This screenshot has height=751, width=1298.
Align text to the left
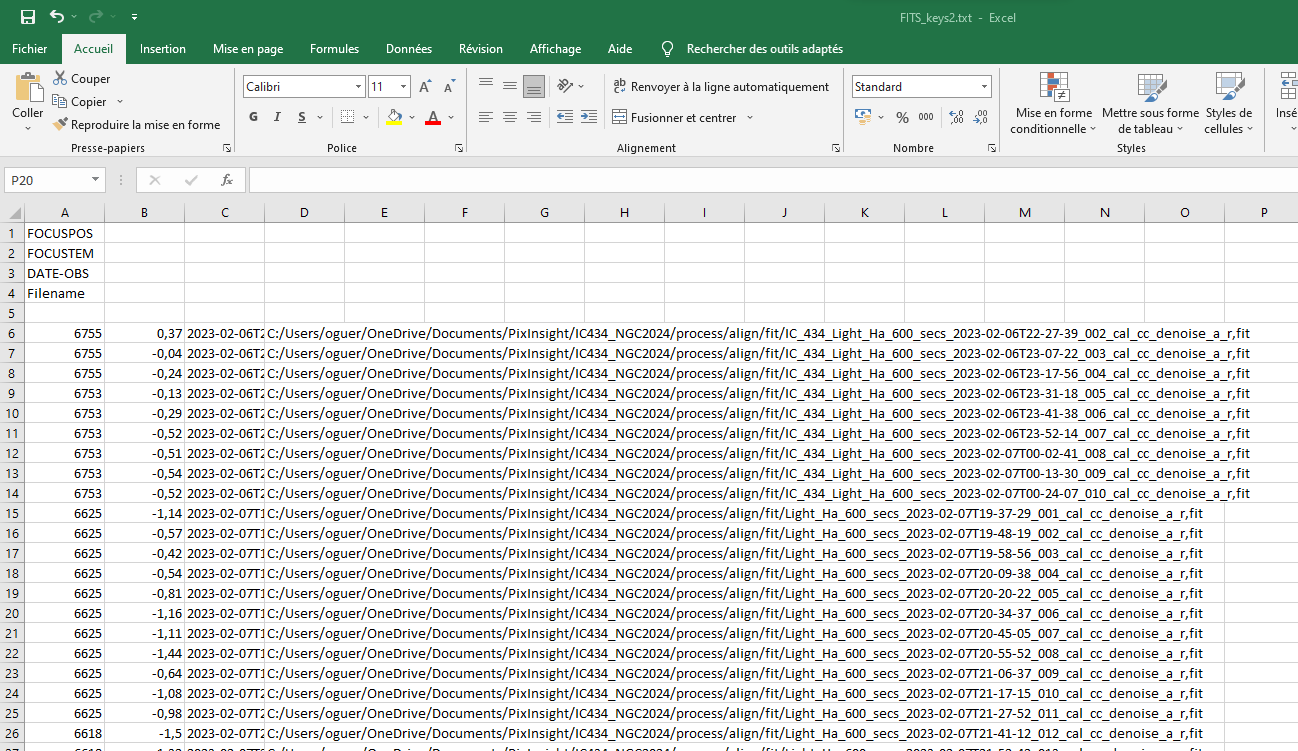(486, 117)
